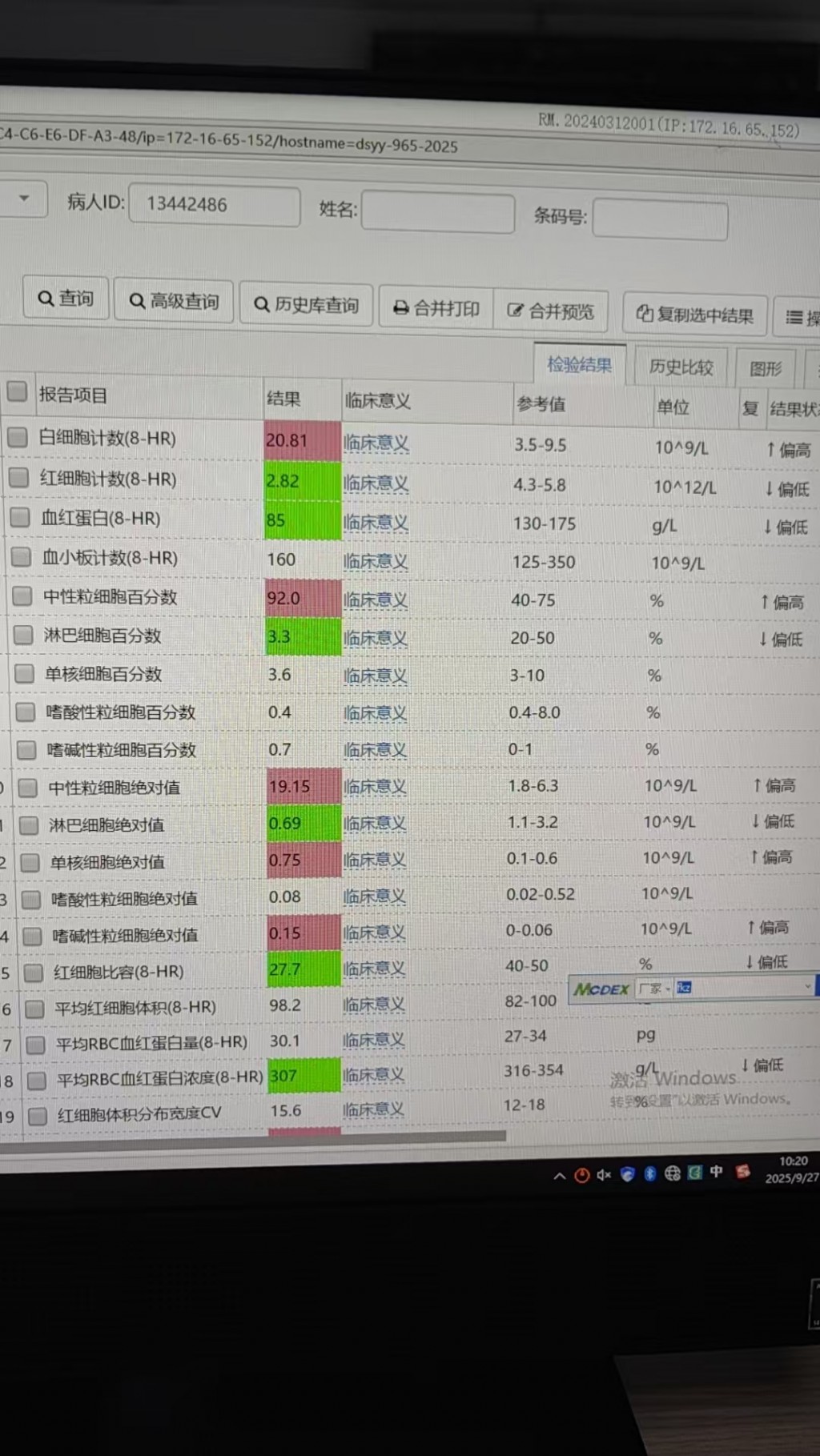
Task: Expand the hidden tray icons chevron
Action: click(560, 1176)
